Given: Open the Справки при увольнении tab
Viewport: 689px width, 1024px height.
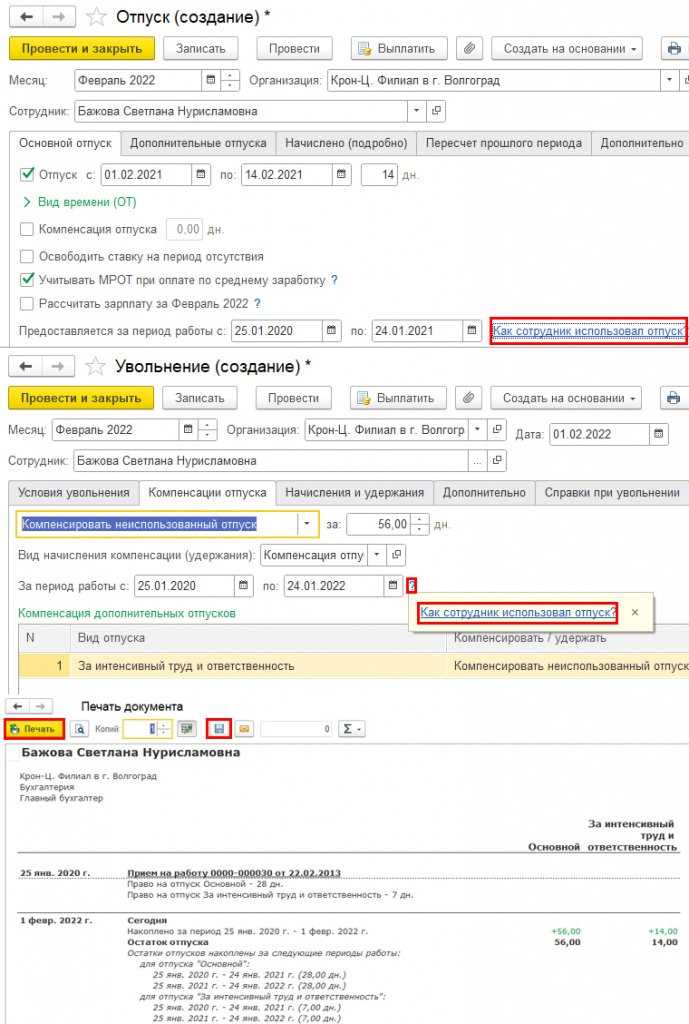Looking at the screenshot, I should click(612, 492).
